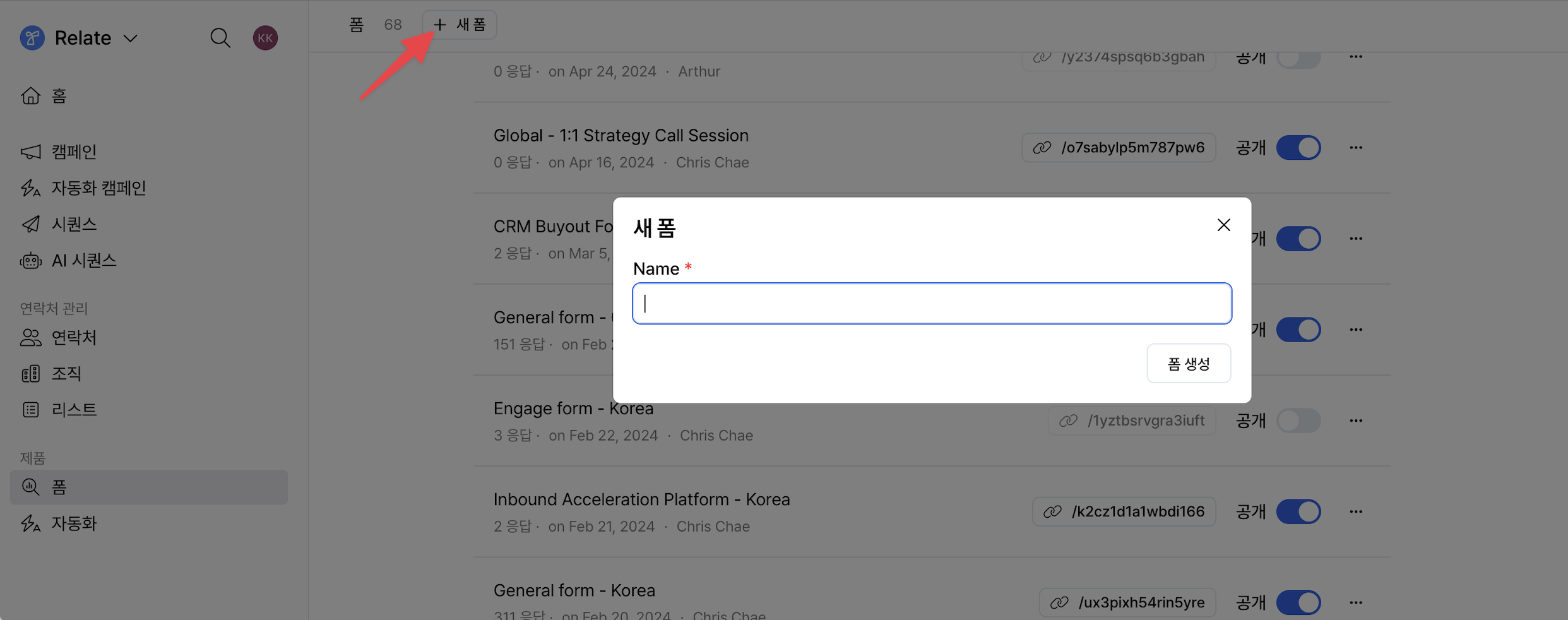1568x620 pixels.
Task: Click the list 리스트 icon
Action: click(30, 410)
